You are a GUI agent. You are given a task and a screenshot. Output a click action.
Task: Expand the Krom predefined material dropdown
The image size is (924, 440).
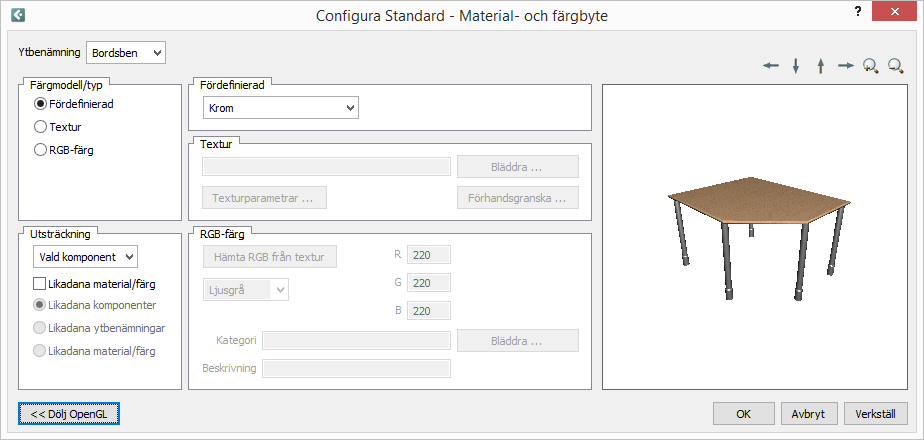pos(280,107)
